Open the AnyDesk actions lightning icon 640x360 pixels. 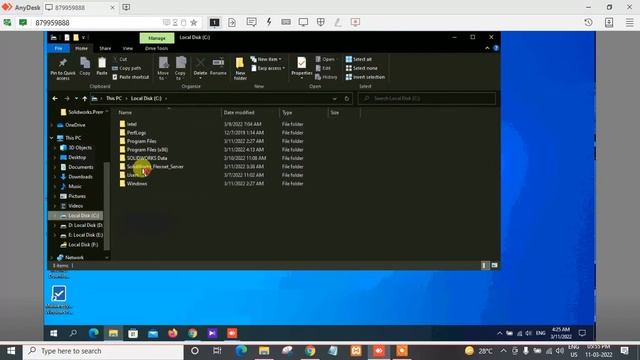coord(269,22)
